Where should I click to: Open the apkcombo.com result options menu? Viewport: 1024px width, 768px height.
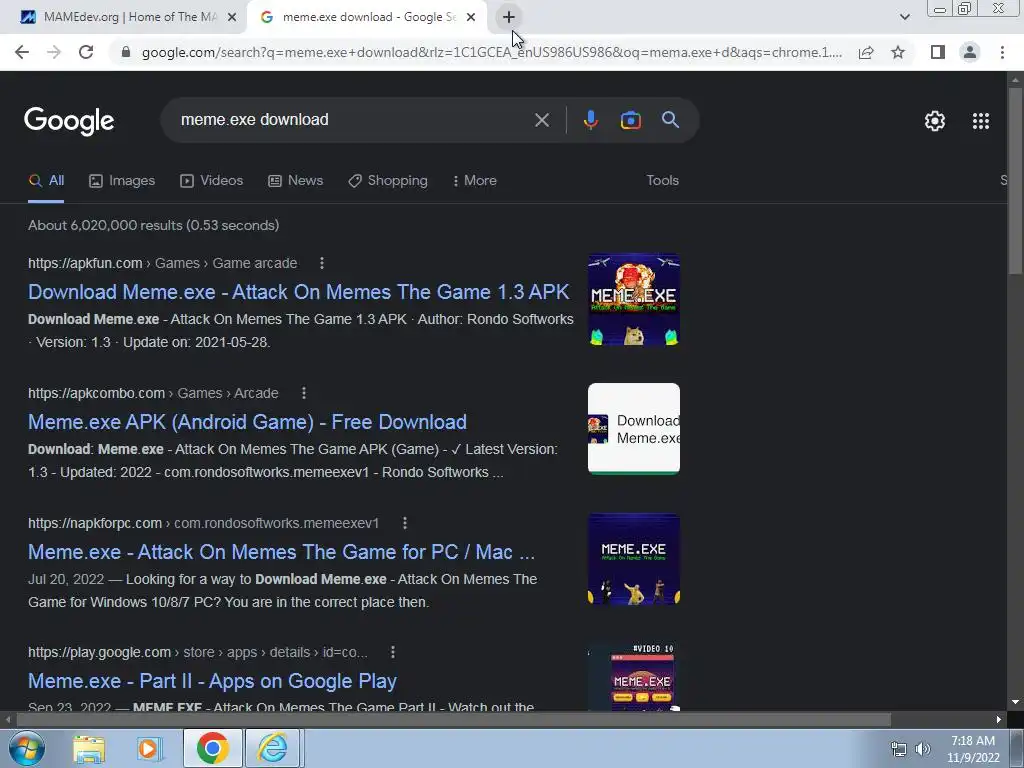303,393
